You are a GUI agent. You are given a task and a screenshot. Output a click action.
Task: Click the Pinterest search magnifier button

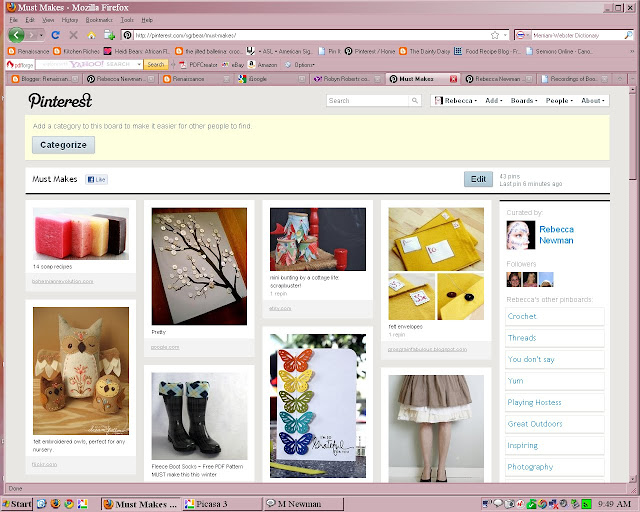coord(415,100)
